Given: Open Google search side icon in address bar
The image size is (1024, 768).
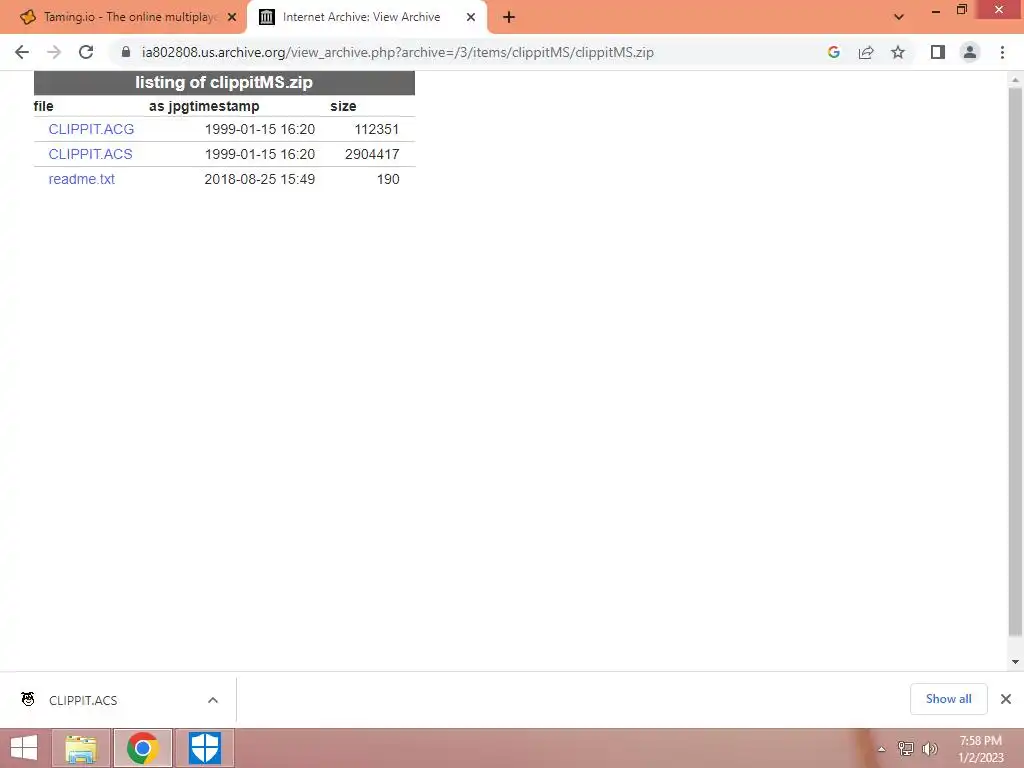Looking at the screenshot, I should pyautogui.click(x=833, y=52).
